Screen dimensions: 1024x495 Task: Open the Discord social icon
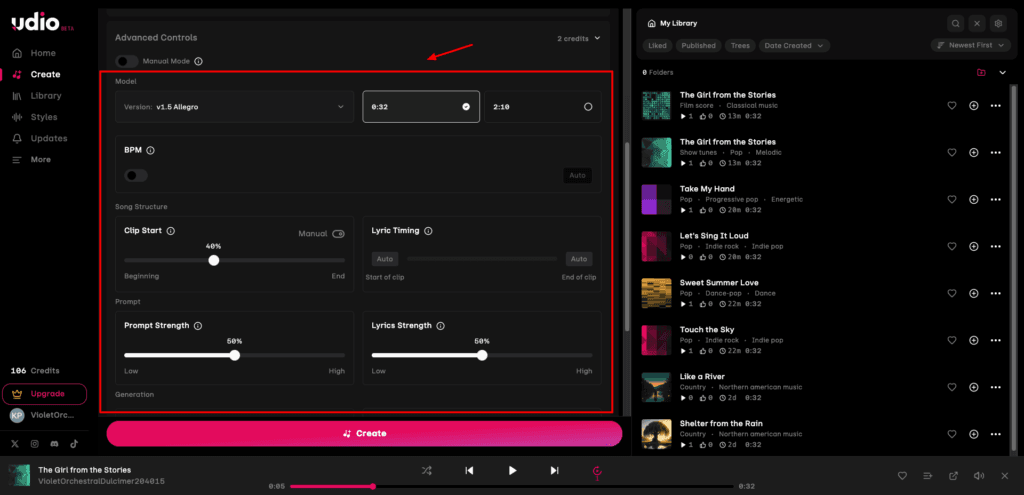click(x=54, y=443)
